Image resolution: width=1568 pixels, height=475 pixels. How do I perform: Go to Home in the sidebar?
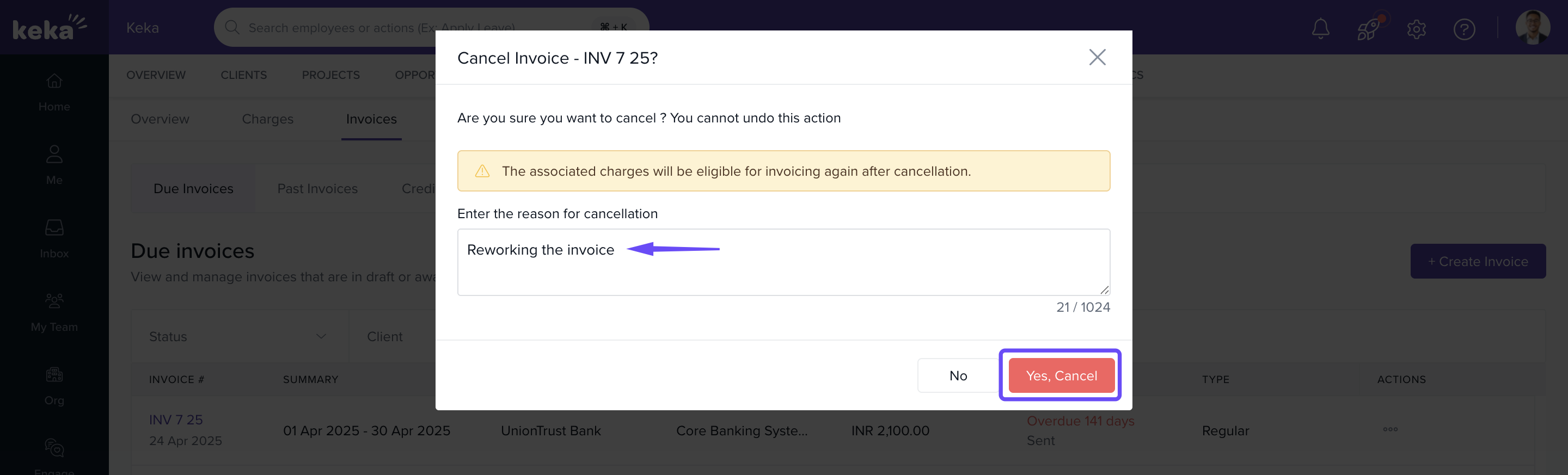click(x=54, y=91)
